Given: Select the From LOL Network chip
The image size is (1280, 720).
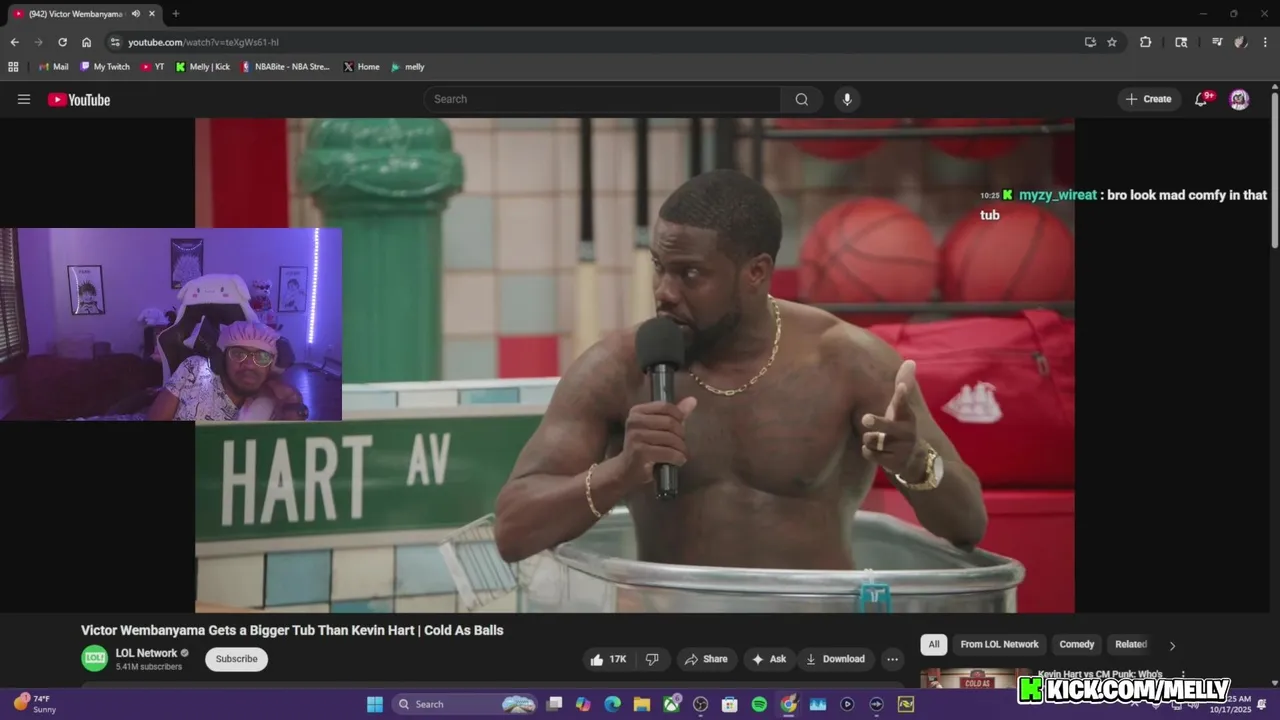Looking at the screenshot, I should point(999,644).
